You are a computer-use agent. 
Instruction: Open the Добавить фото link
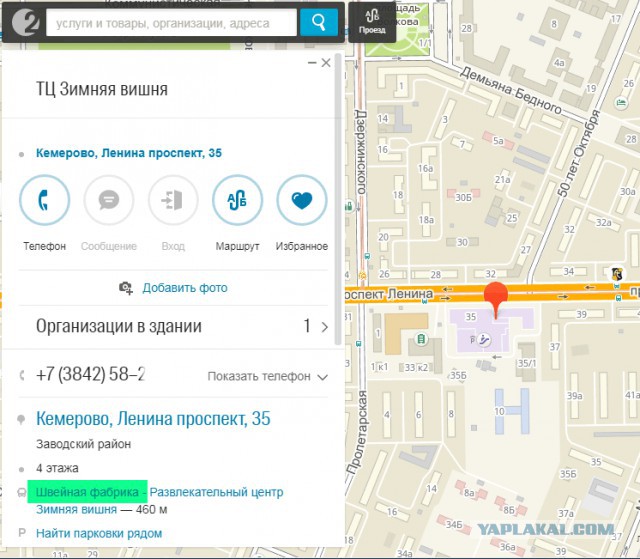(185, 288)
